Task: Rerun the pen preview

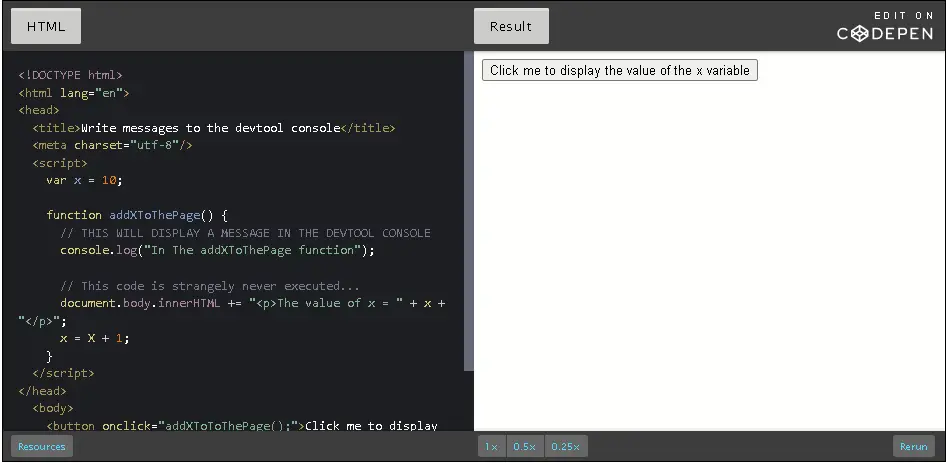Action: pyautogui.click(x=913, y=447)
